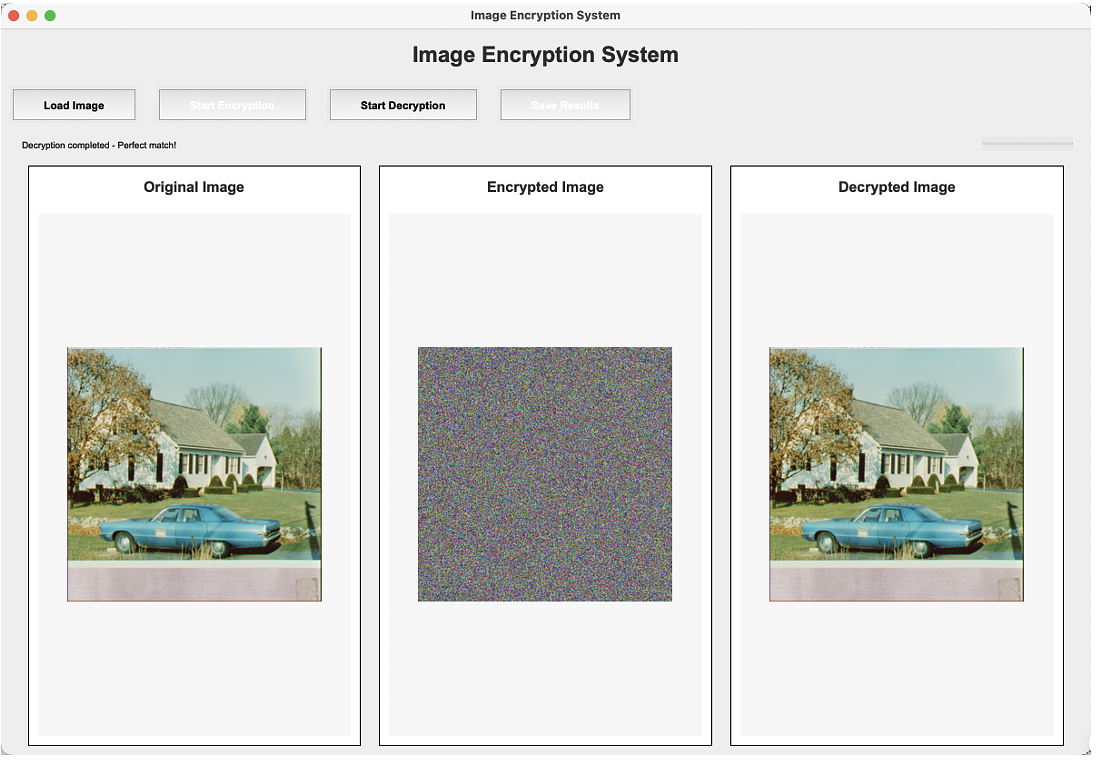Screen dimensions: 1103x767
Task: Click the "Original Image" panel title
Action: point(194,187)
